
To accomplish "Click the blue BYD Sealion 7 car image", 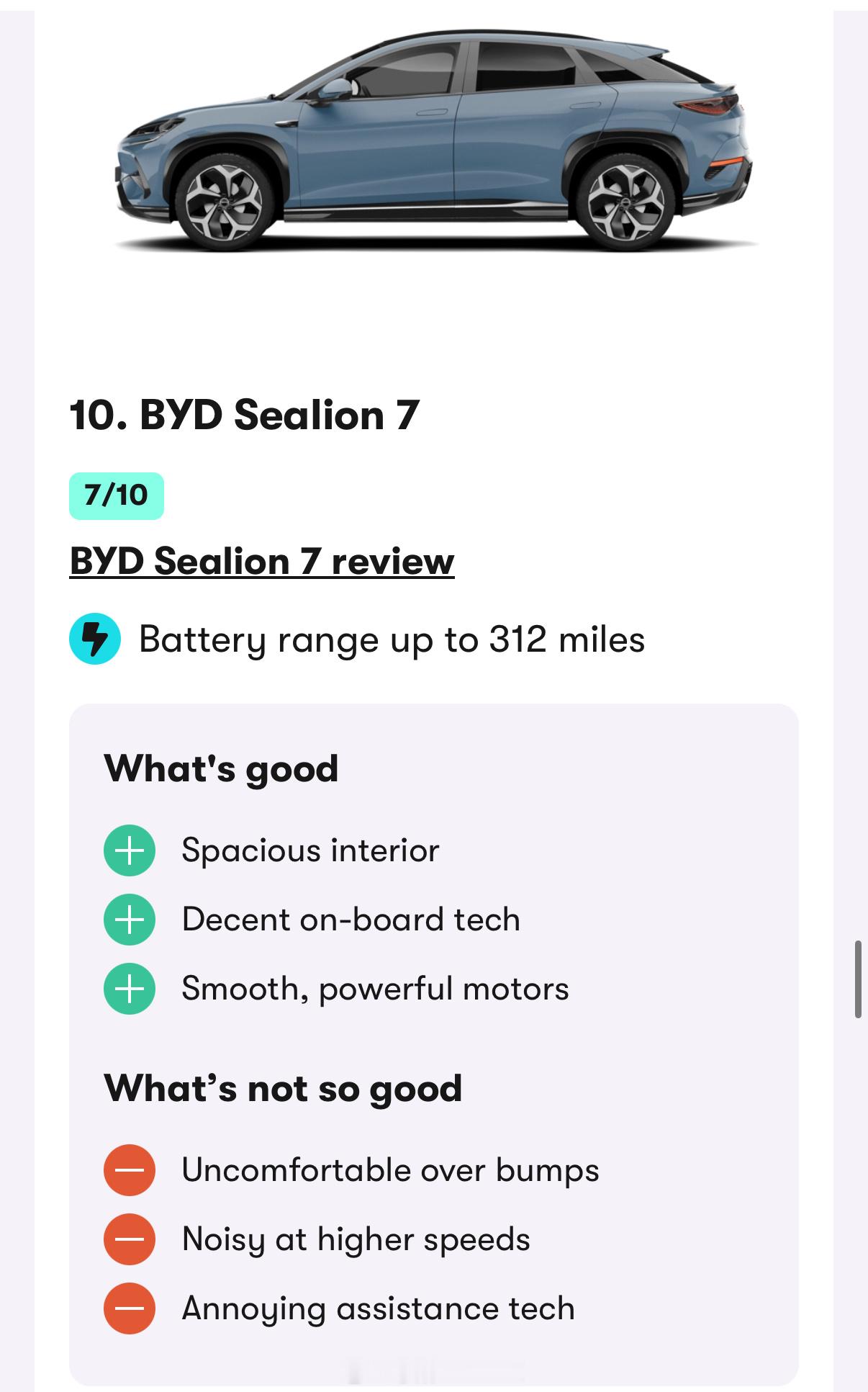I will point(434,140).
